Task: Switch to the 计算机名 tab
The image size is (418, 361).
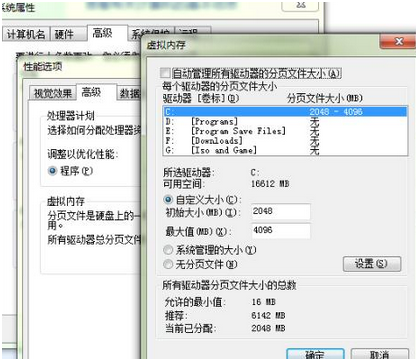Action: [x=26, y=34]
